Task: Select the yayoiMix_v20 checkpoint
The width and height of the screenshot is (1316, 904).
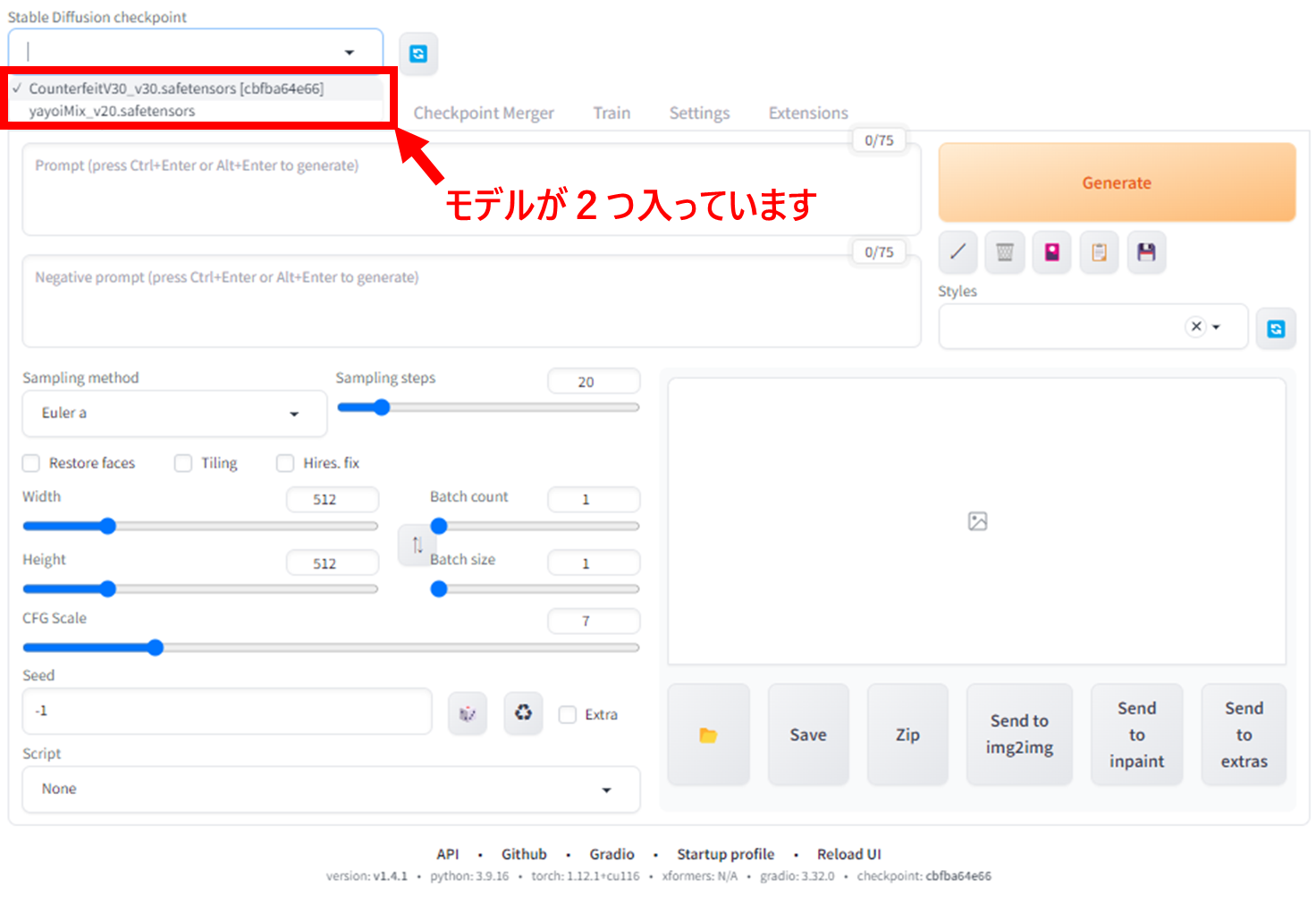Action: [112, 111]
